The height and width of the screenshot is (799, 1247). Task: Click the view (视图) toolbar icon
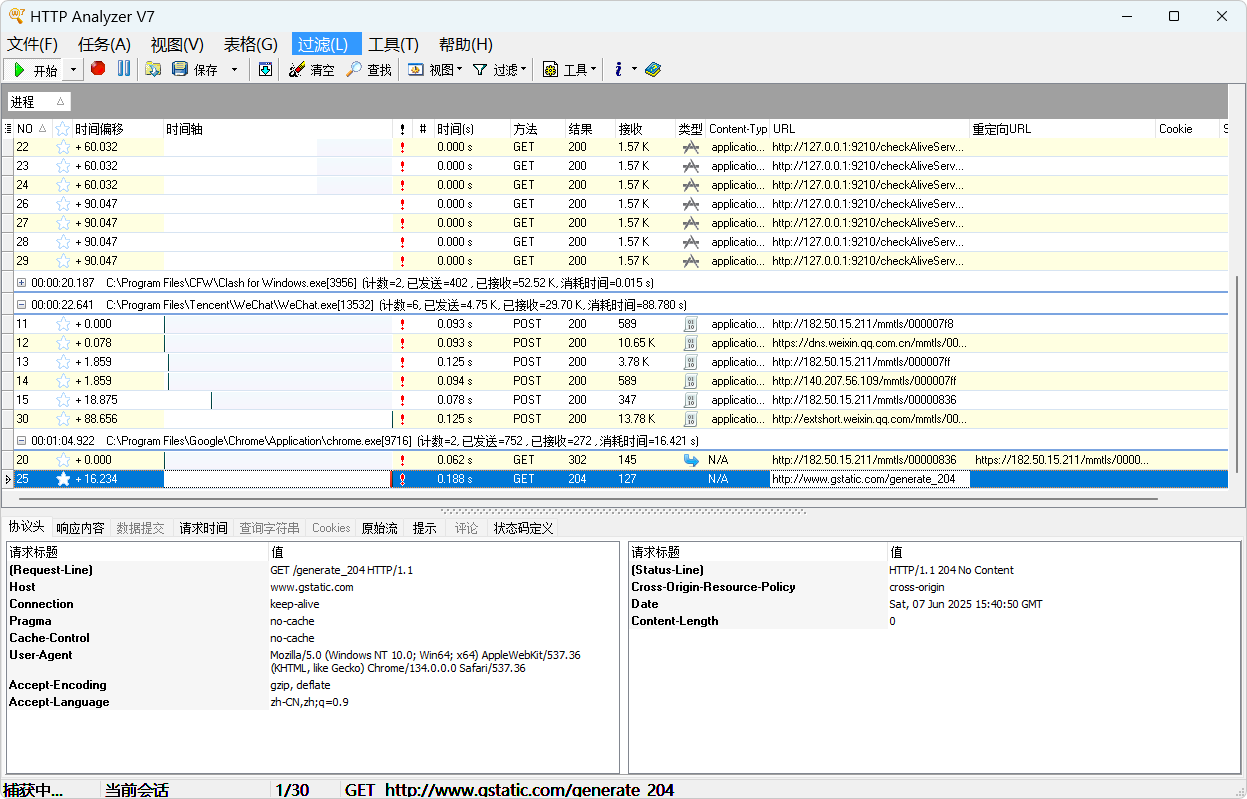tap(416, 70)
